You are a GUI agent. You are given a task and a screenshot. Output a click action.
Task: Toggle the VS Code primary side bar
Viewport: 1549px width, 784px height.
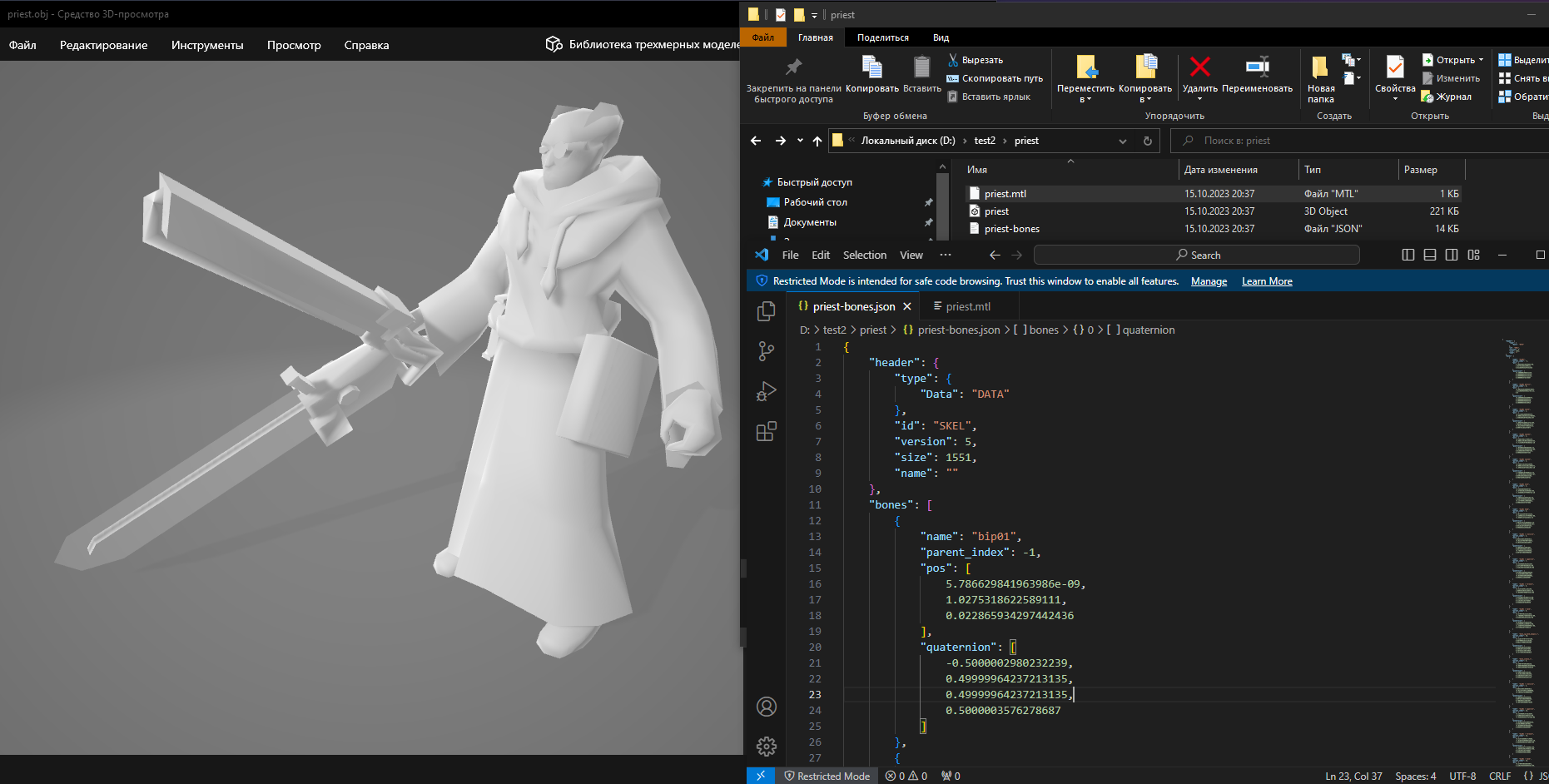pyautogui.click(x=1408, y=255)
